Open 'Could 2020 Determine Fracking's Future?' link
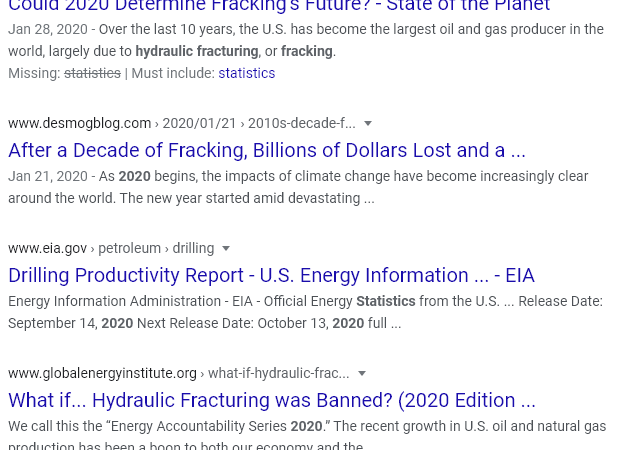Viewport: 627px width, 450px height. coord(279,6)
